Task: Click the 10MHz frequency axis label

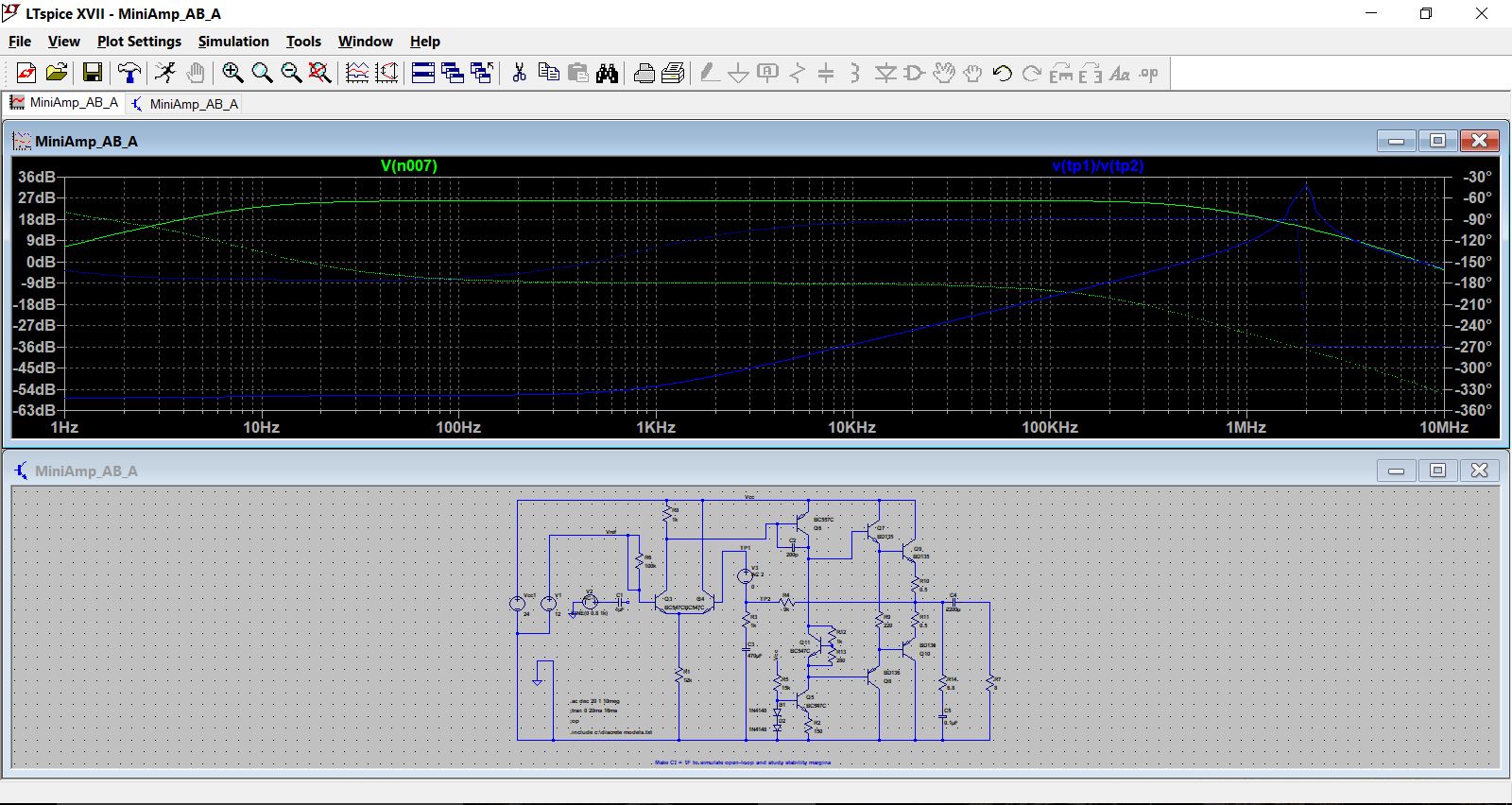Action: click(x=1444, y=427)
